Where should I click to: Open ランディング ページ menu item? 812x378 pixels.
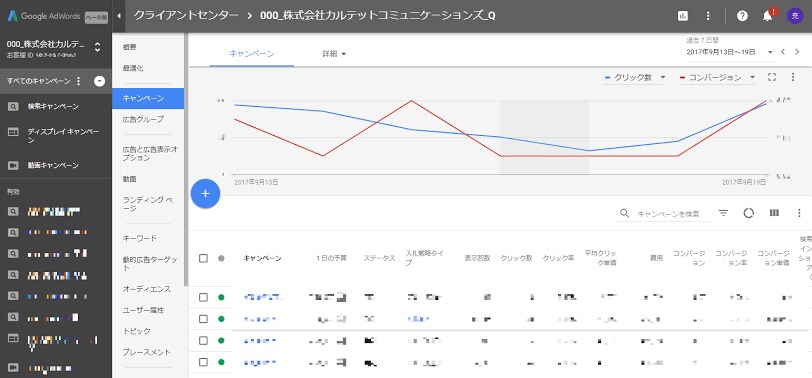click(148, 204)
